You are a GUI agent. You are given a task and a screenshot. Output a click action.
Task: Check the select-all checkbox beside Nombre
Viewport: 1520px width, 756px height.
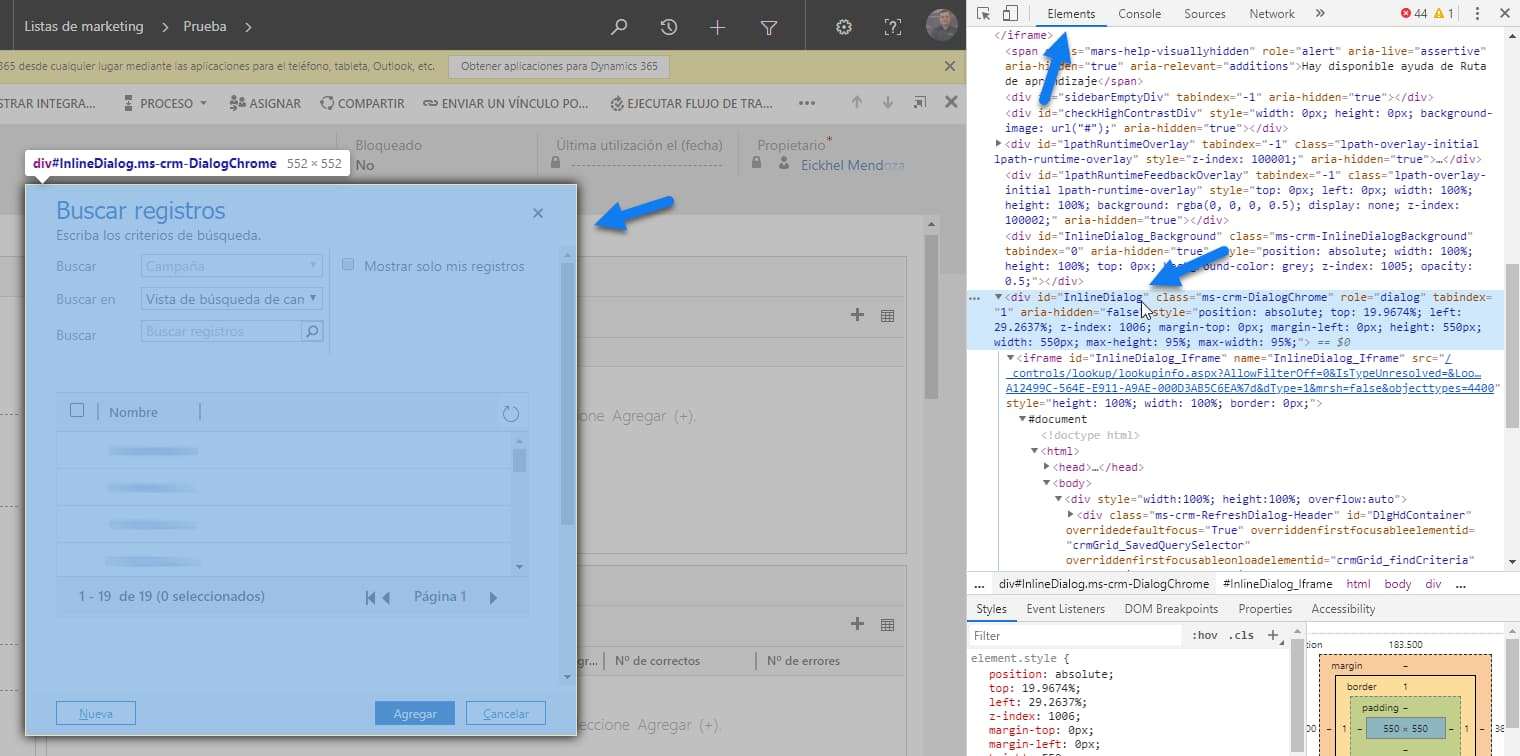pos(77,411)
